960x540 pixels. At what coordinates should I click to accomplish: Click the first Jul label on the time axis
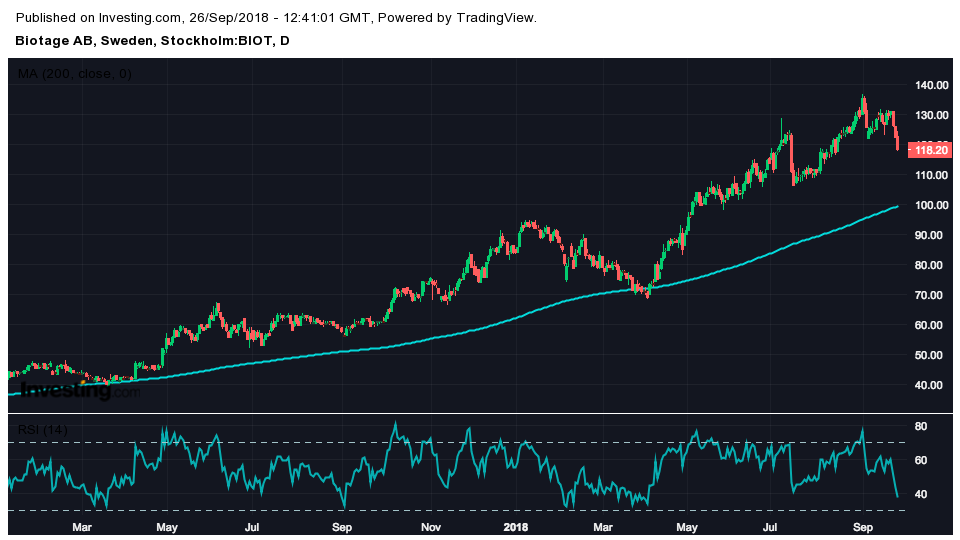pyautogui.click(x=252, y=527)
